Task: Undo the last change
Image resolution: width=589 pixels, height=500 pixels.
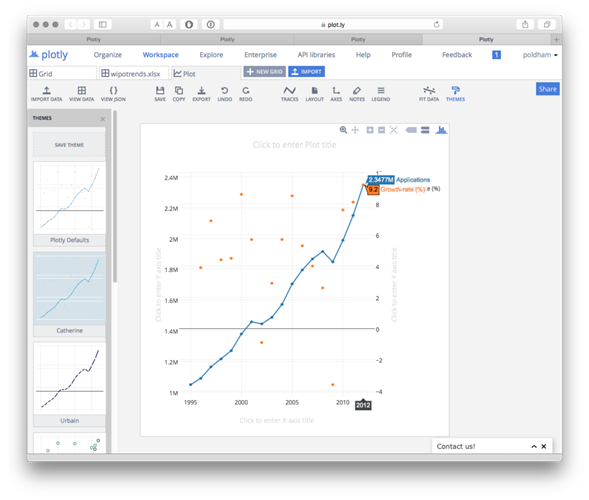Action: click(225, 94)
